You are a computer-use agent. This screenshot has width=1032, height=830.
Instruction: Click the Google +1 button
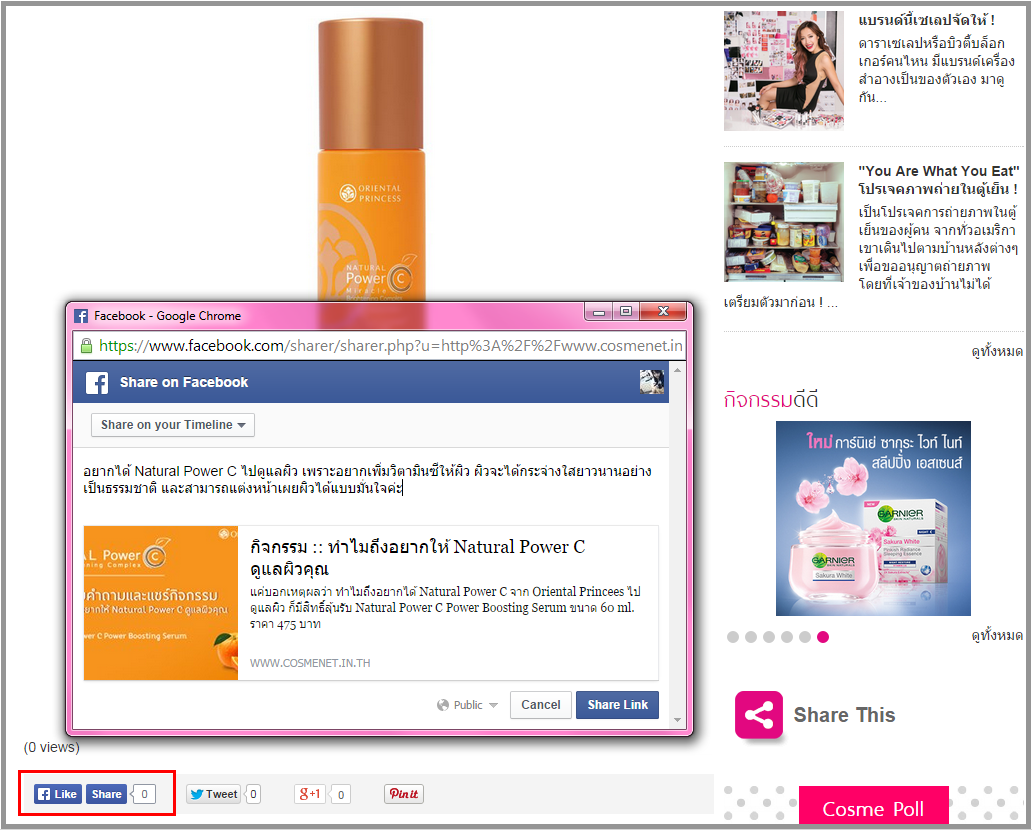(x=310, y=794)
